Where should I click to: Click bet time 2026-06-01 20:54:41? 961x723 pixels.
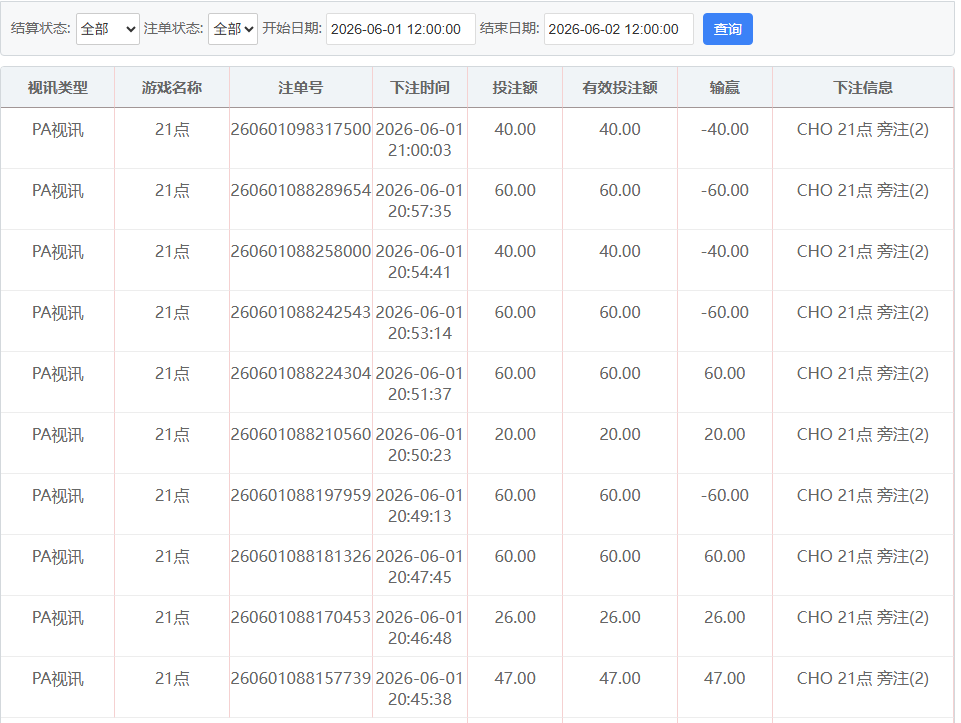[x=420, y=262]
